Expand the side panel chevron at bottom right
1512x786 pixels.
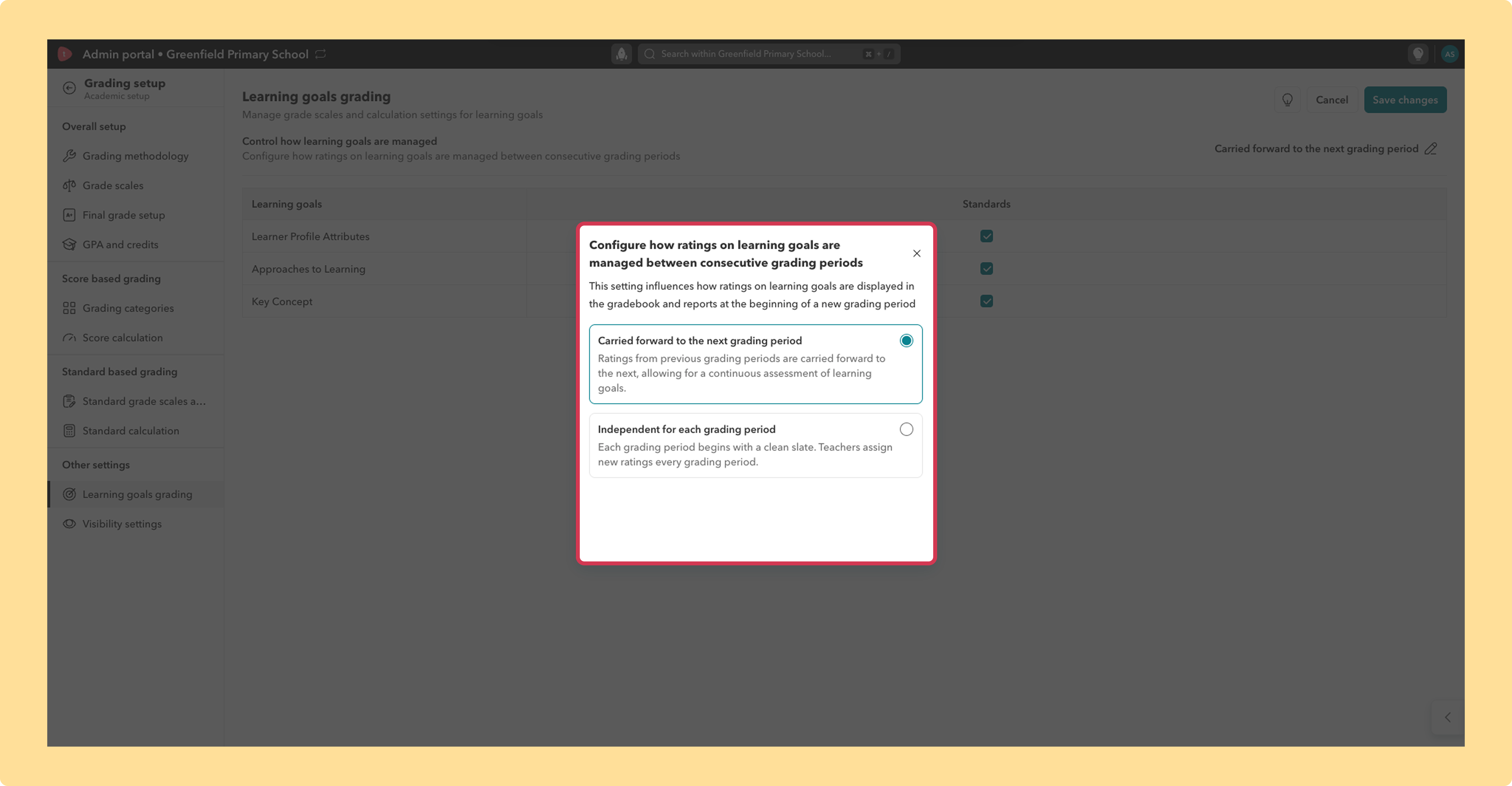(x=1448, y=717)
